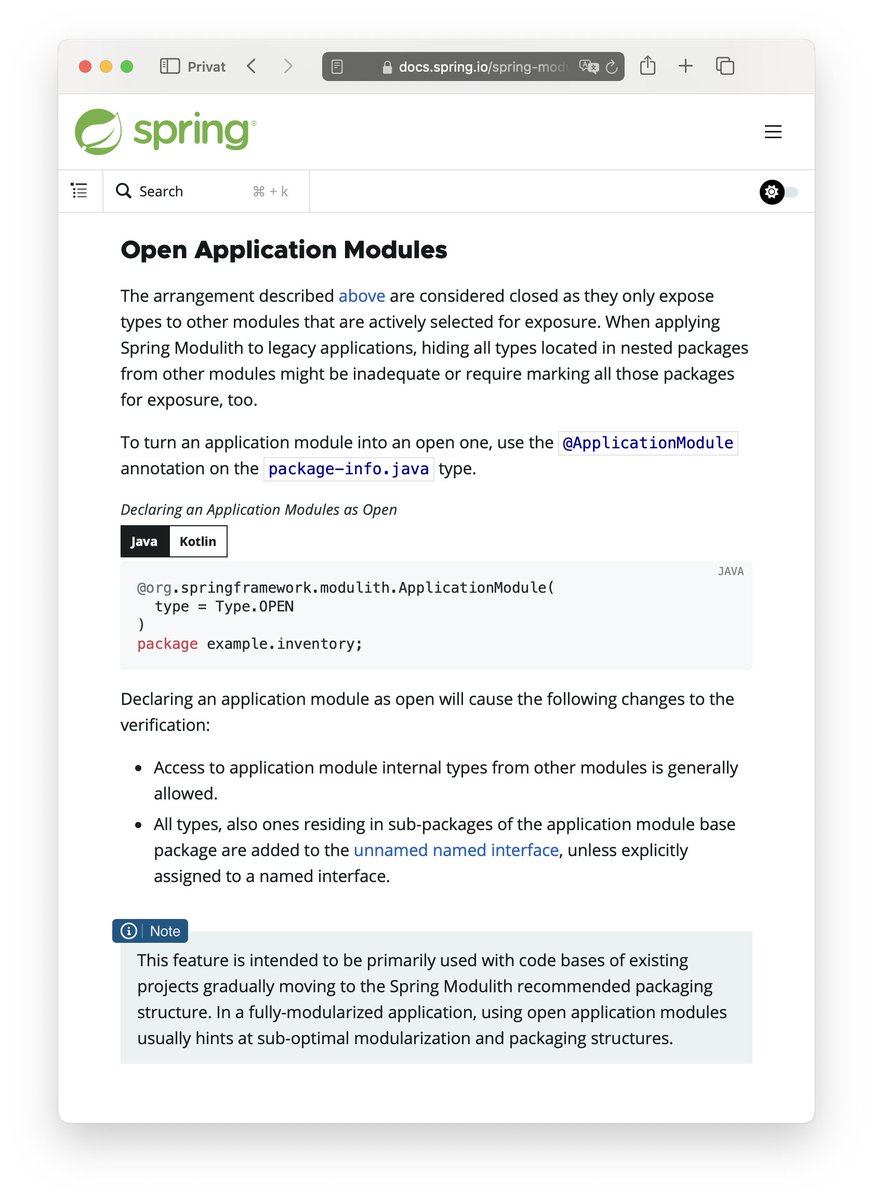Click the package-info.java inline code
This screenshot has width=873, height=1200.
(x=349, y=469)
